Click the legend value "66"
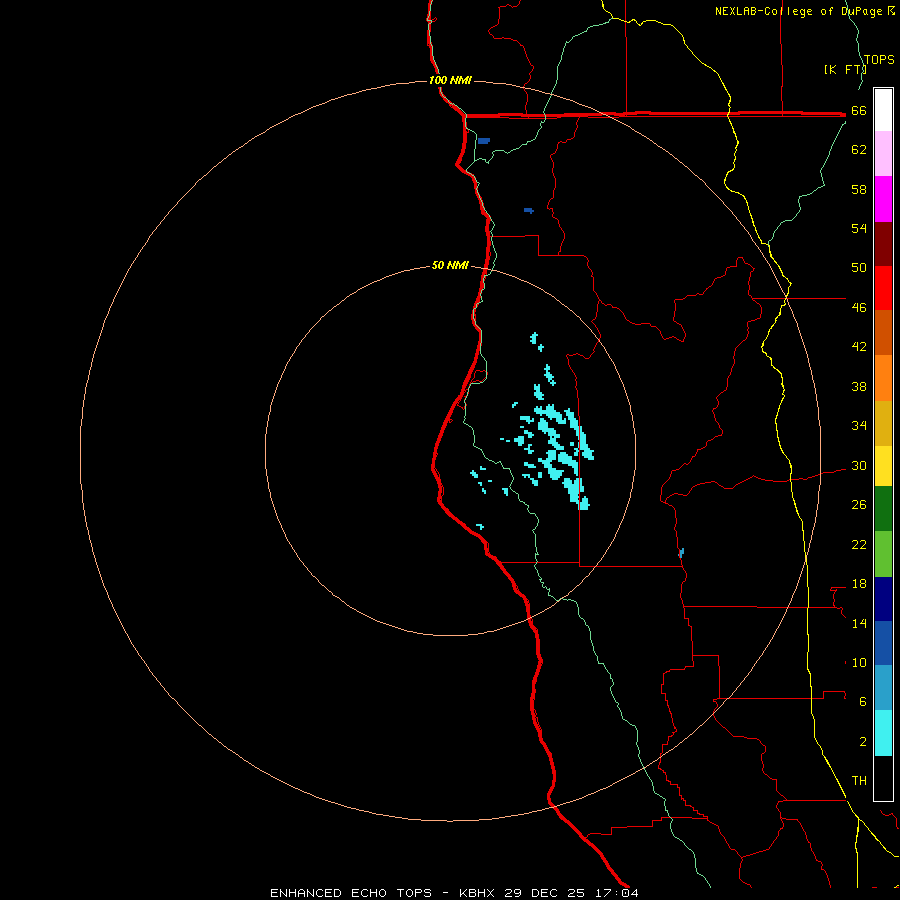900x900 pixels. (859, 110)
